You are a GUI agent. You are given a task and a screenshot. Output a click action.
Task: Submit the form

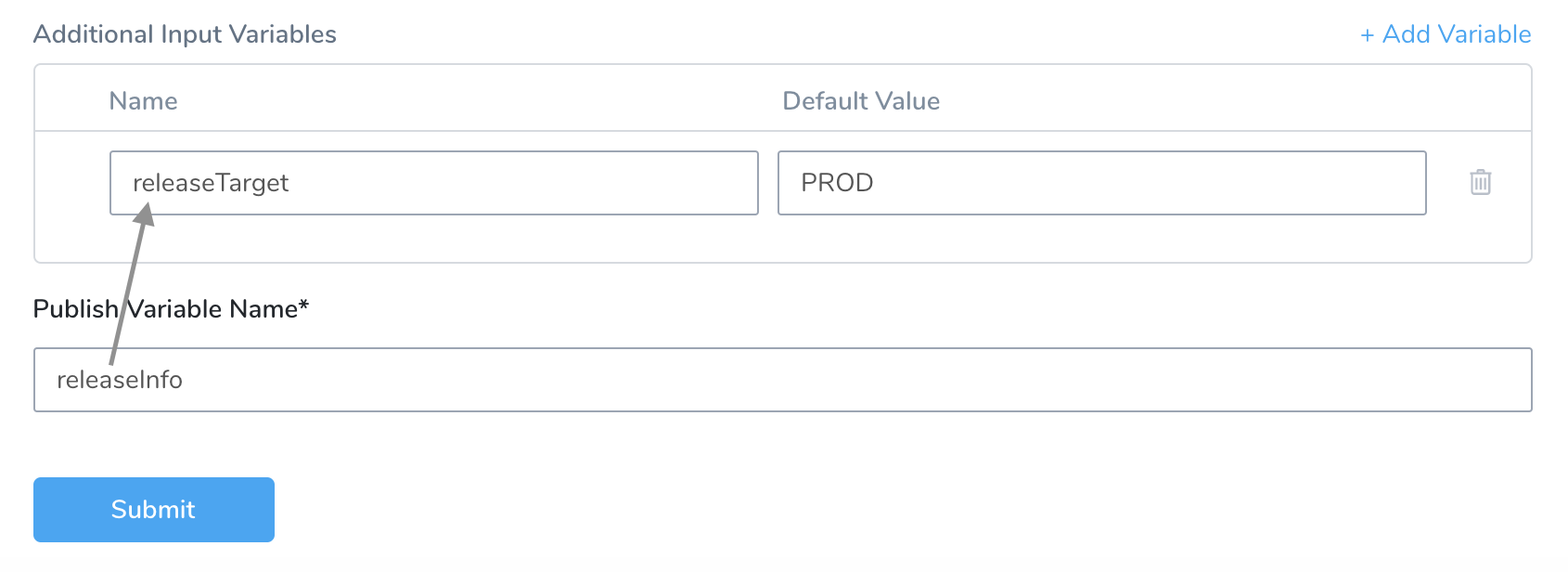(154, 510)
